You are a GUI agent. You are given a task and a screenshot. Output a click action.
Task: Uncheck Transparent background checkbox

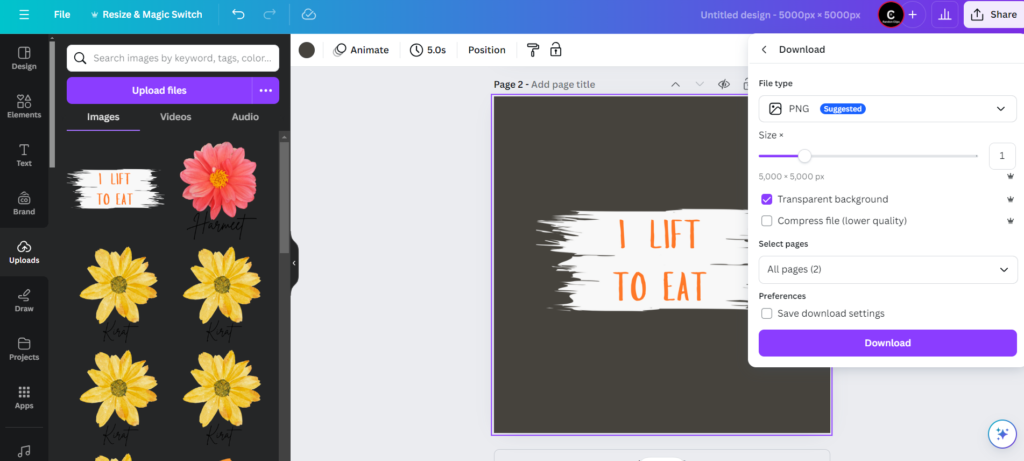(767, 200)
